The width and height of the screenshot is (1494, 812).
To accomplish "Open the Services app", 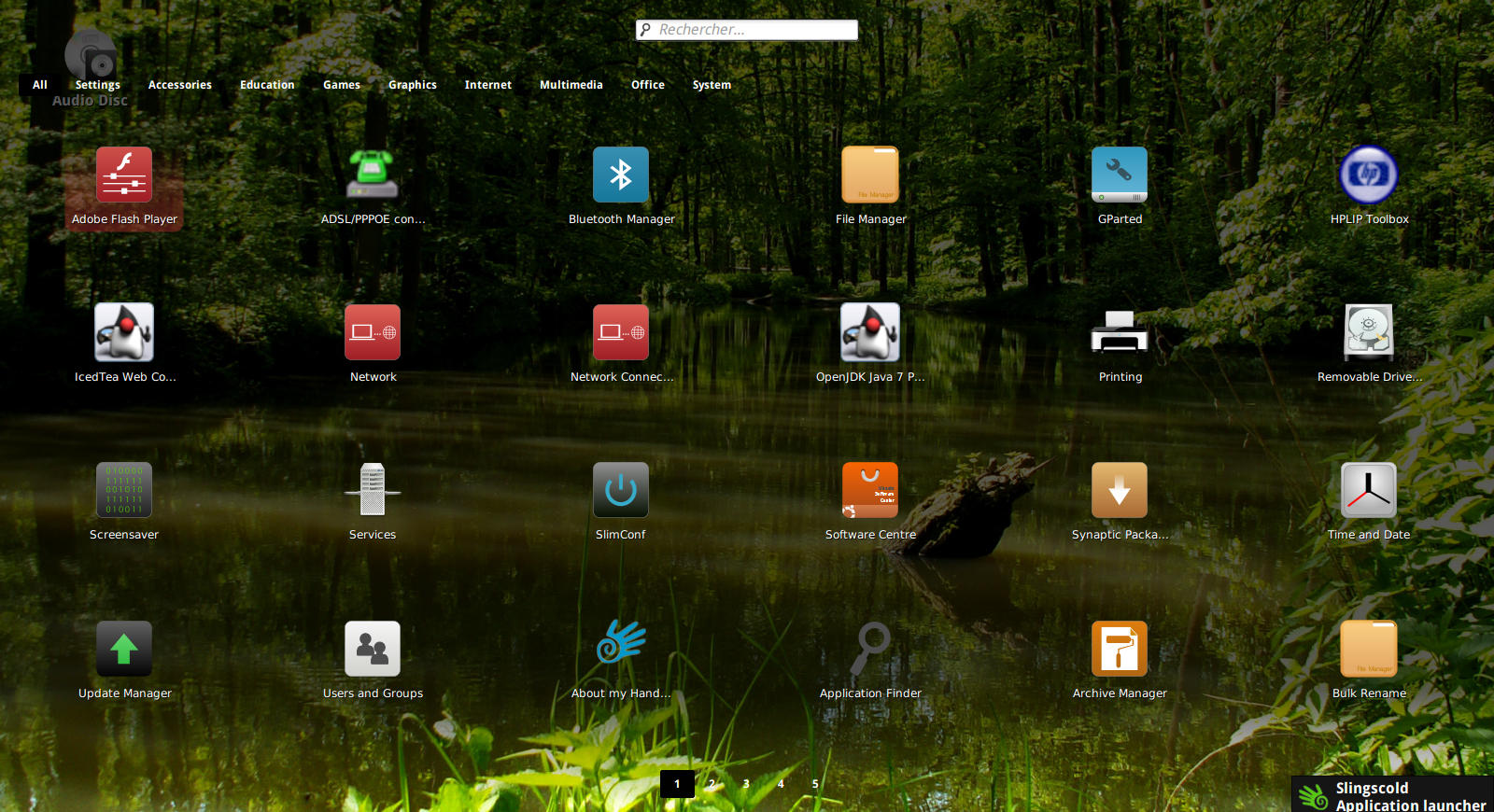I will point(373,502).
